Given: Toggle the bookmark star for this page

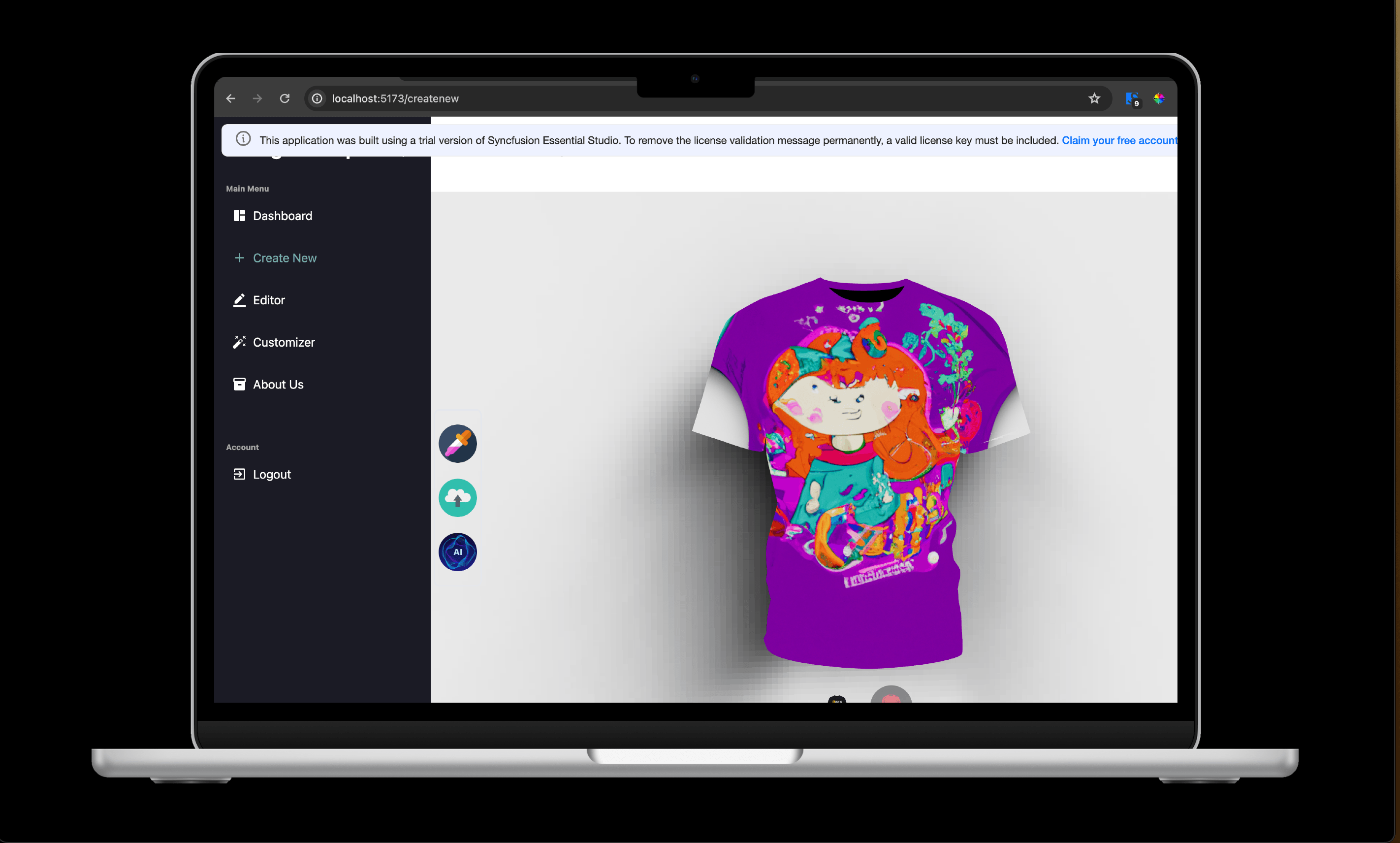Looking at the screenshot, I should [1095, 98].
